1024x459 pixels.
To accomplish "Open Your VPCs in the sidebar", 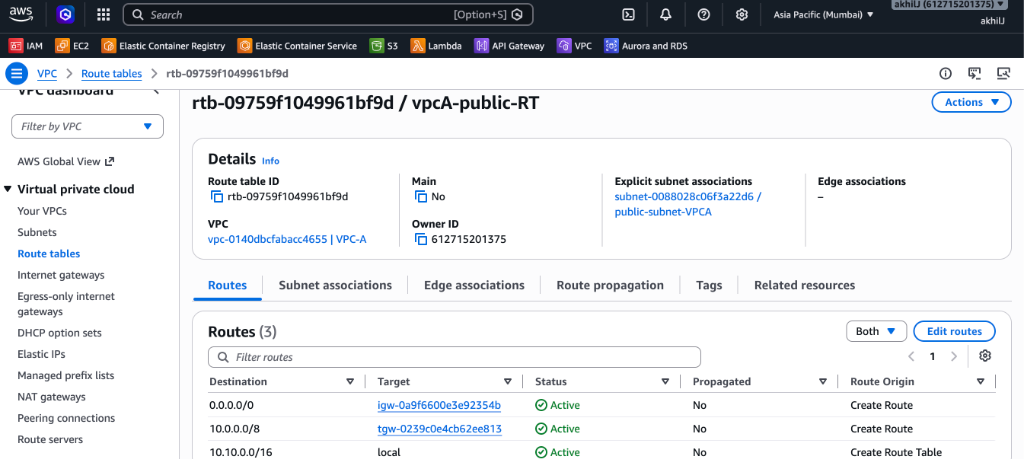I will [x=42, y=211].
